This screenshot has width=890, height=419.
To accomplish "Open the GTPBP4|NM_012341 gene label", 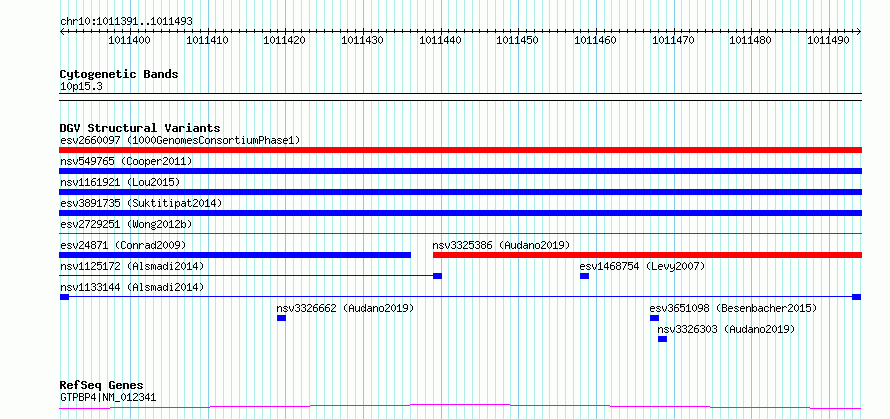I will point(108,397).
